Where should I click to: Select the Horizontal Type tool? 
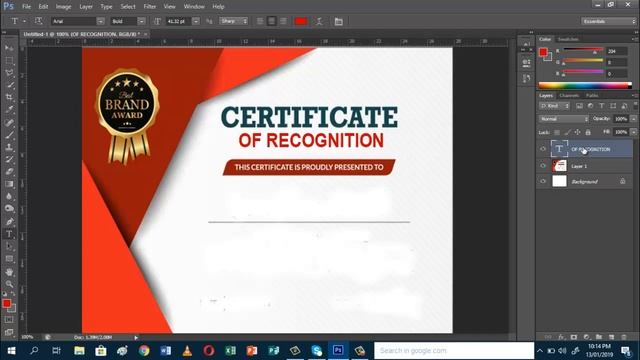coord(9,234)
